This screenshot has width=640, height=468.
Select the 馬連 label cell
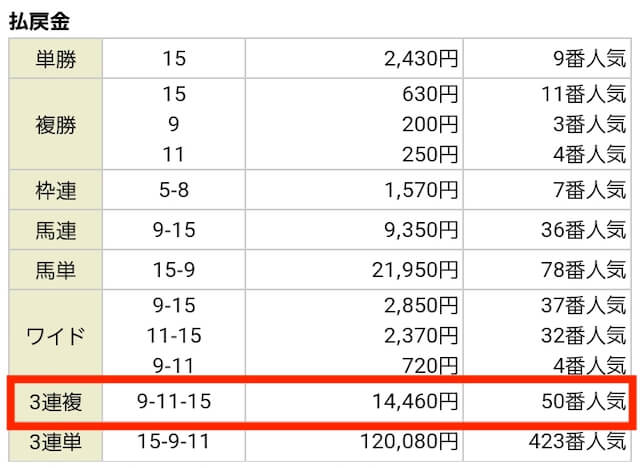point(56,230)
